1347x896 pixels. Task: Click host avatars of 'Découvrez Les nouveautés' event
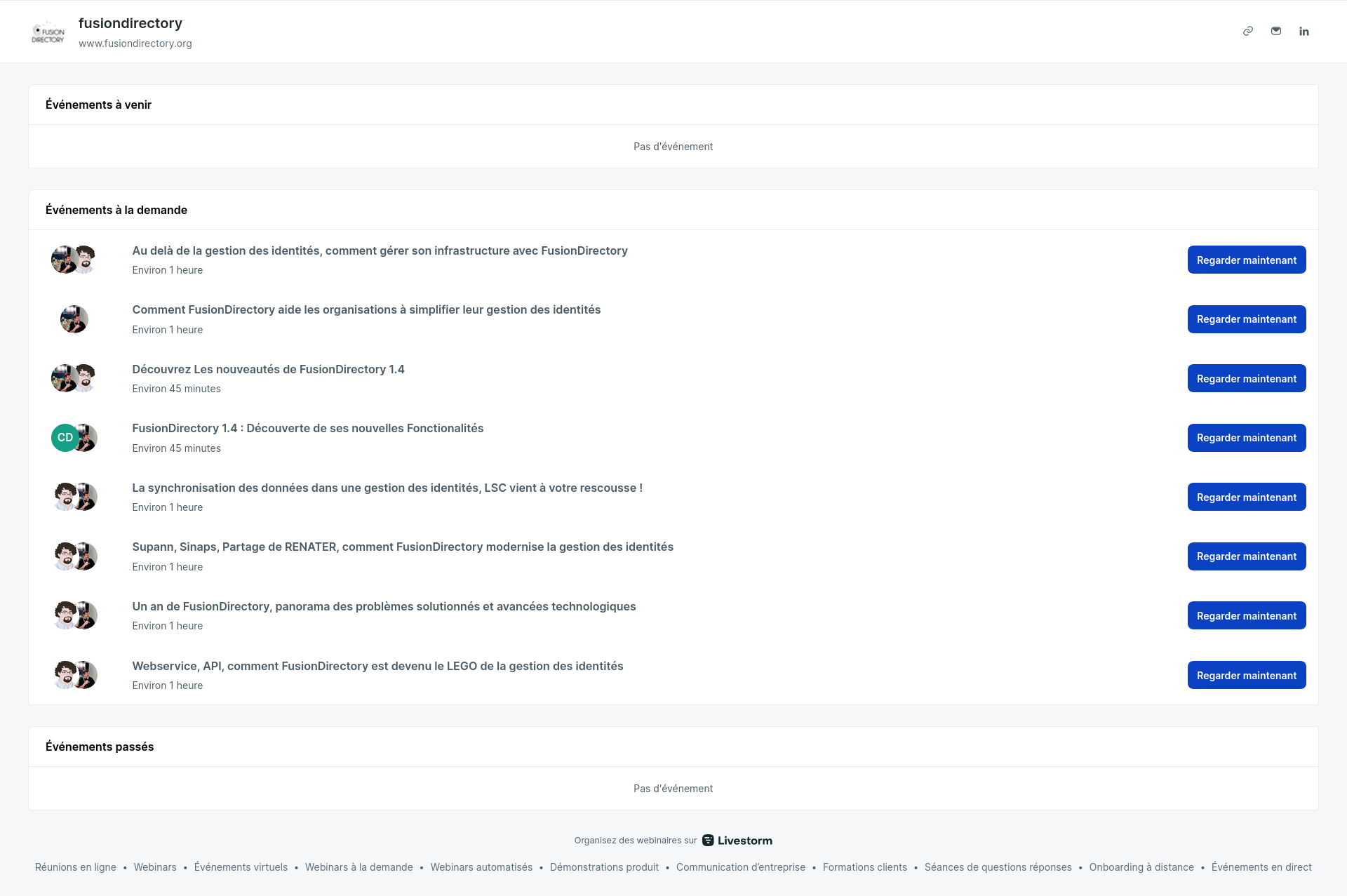tap(74, 378)
